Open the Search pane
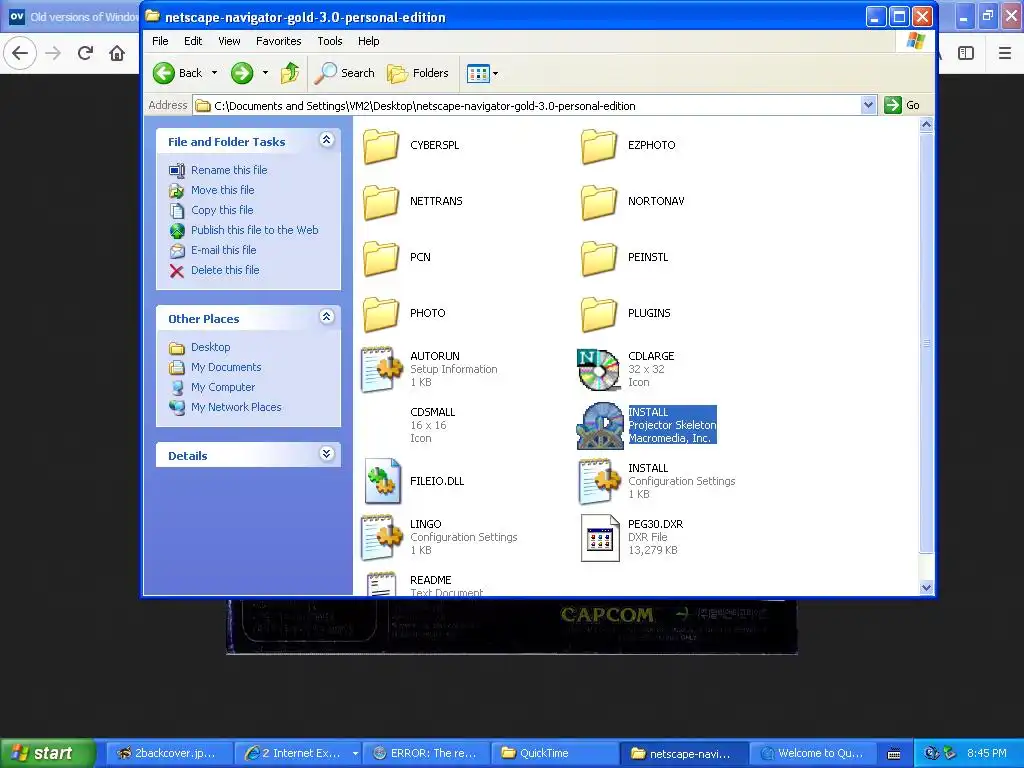The height and width of the screenshot is (768, 1024). tap(344, 73)
